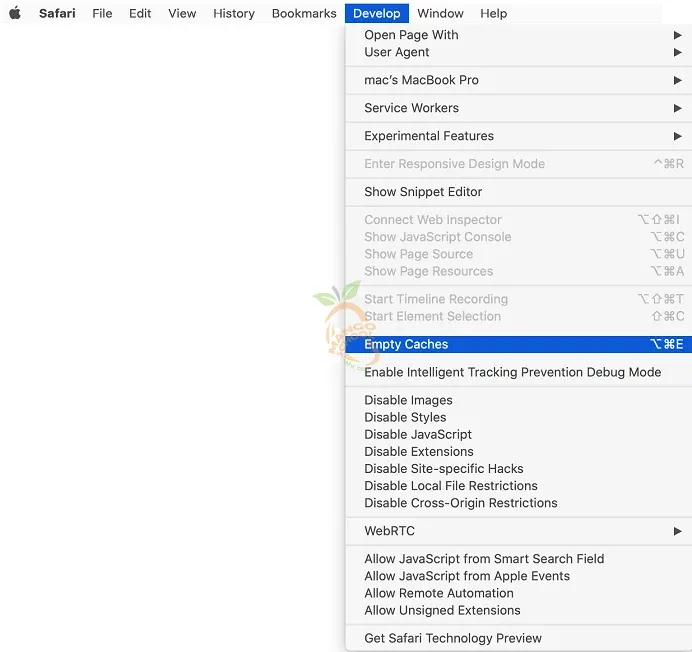Toggle Disable Local File Restrictions
This screenshot has height=652, width=692.
tap(519, 486)
